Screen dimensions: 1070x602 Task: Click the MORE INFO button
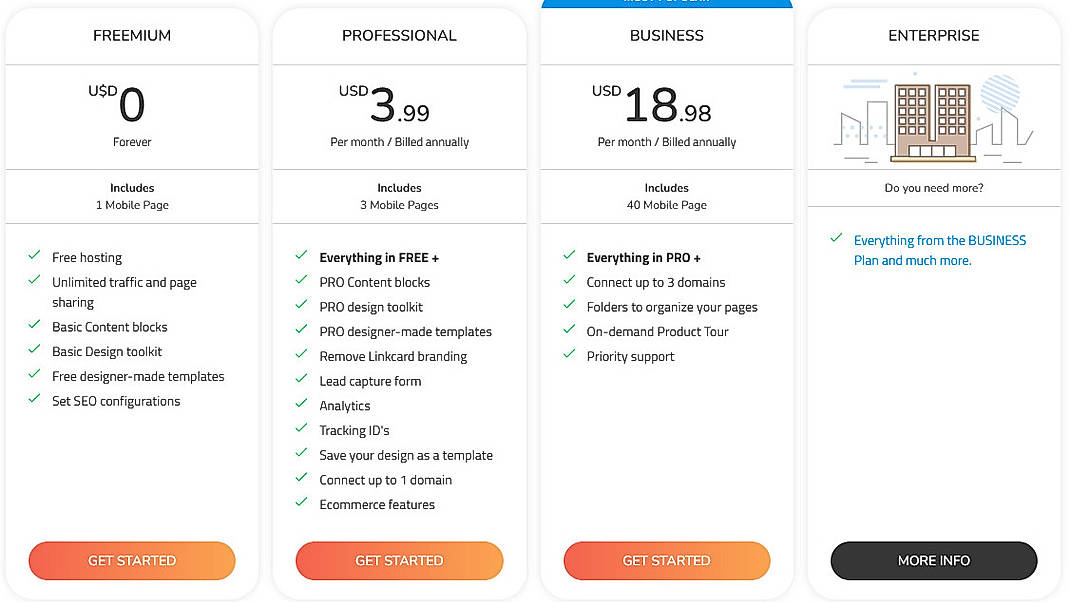tap(933, 560)
